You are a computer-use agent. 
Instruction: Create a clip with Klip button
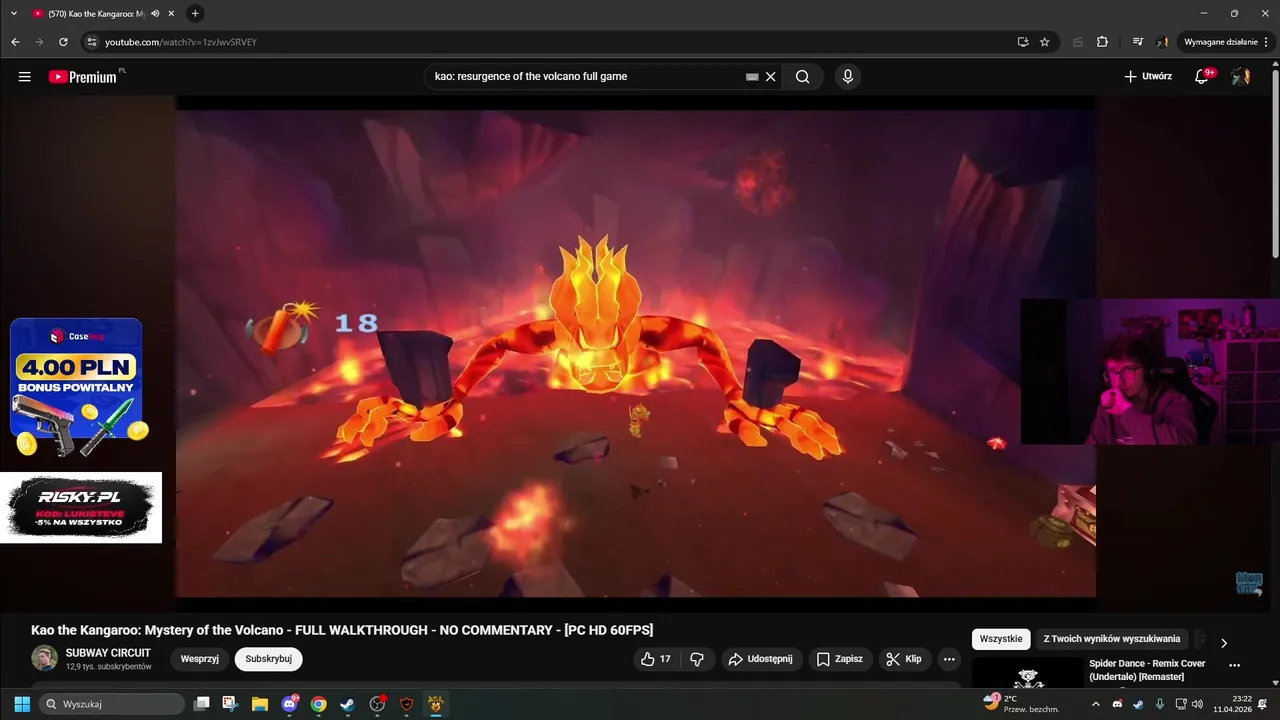click(904, 659)
